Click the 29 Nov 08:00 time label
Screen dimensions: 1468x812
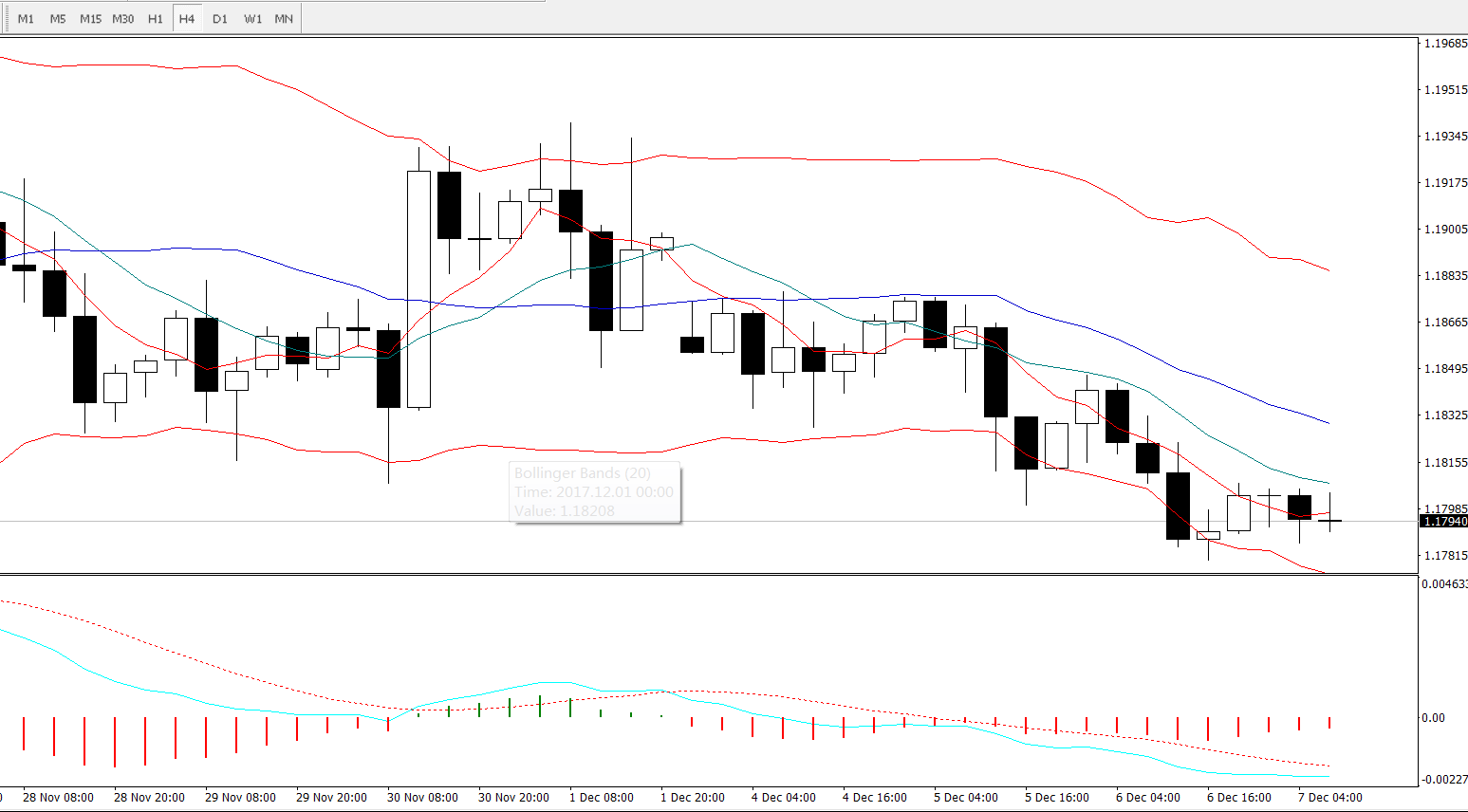click(x=240, y=798)
